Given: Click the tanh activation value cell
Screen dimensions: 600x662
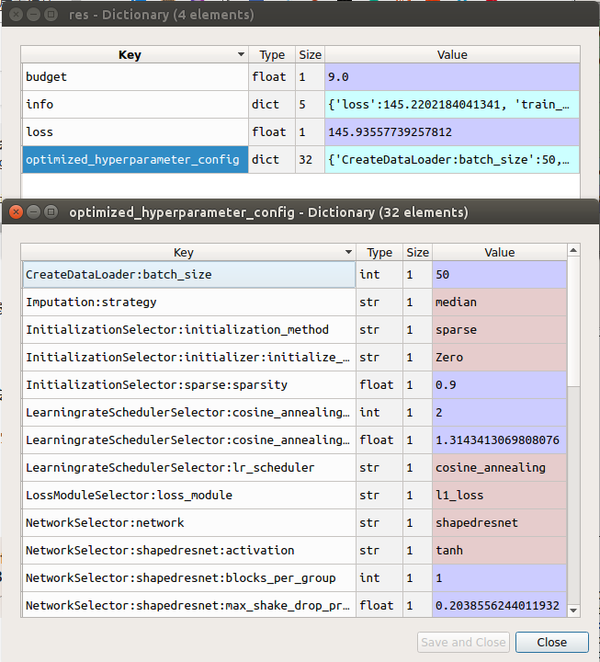Looking at the screenshot, I should (499, 550).
